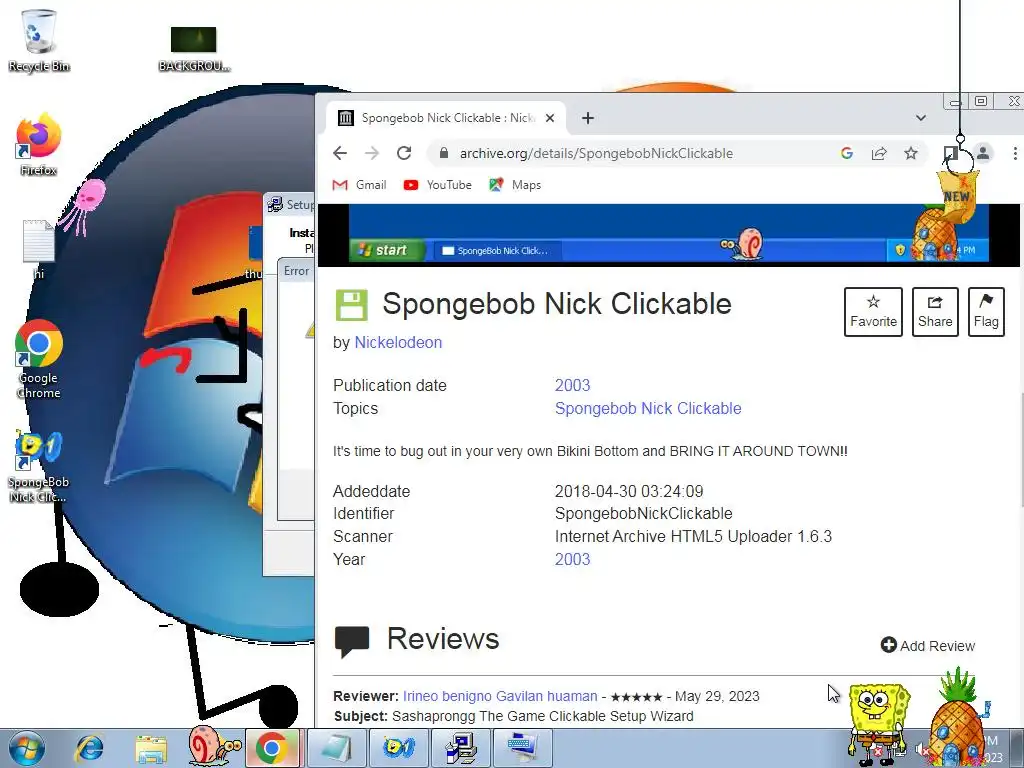
Task: Open the Spongebob Nick Clickable topic link
Action: 648,408
